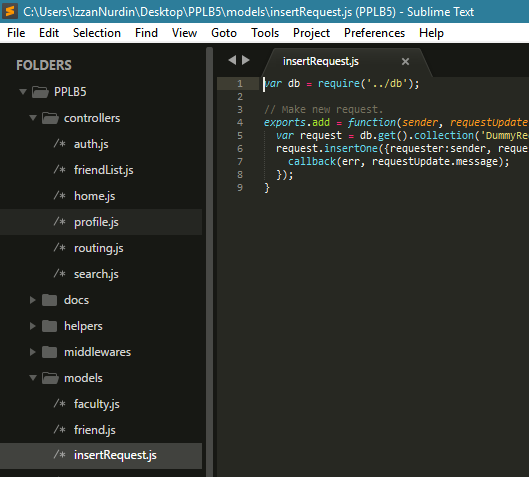Open friendList.js from the sidebar
Screen dimensions: 529x477
click(x=104, y=170)
